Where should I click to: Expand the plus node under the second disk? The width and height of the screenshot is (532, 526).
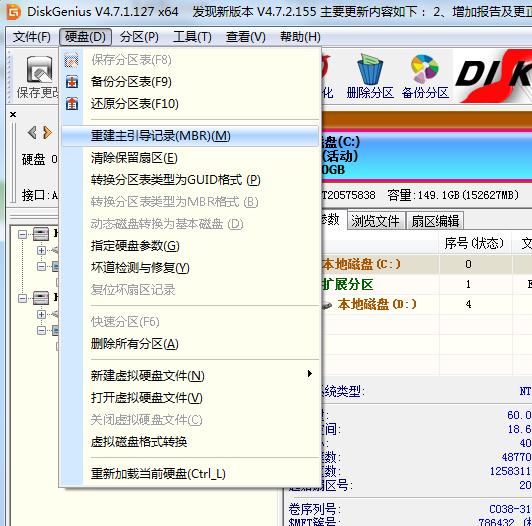(41, 314)
